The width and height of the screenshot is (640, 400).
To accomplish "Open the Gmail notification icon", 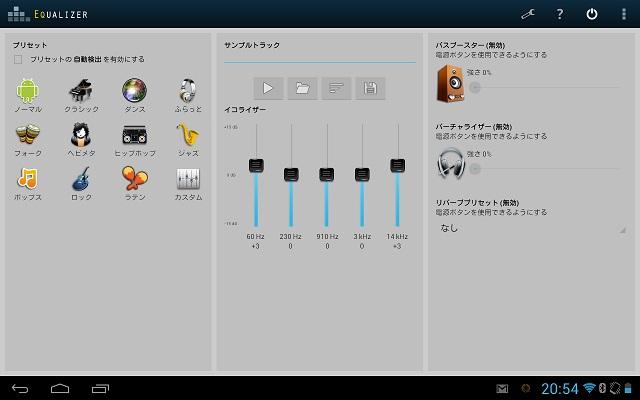I will point(502,389).
